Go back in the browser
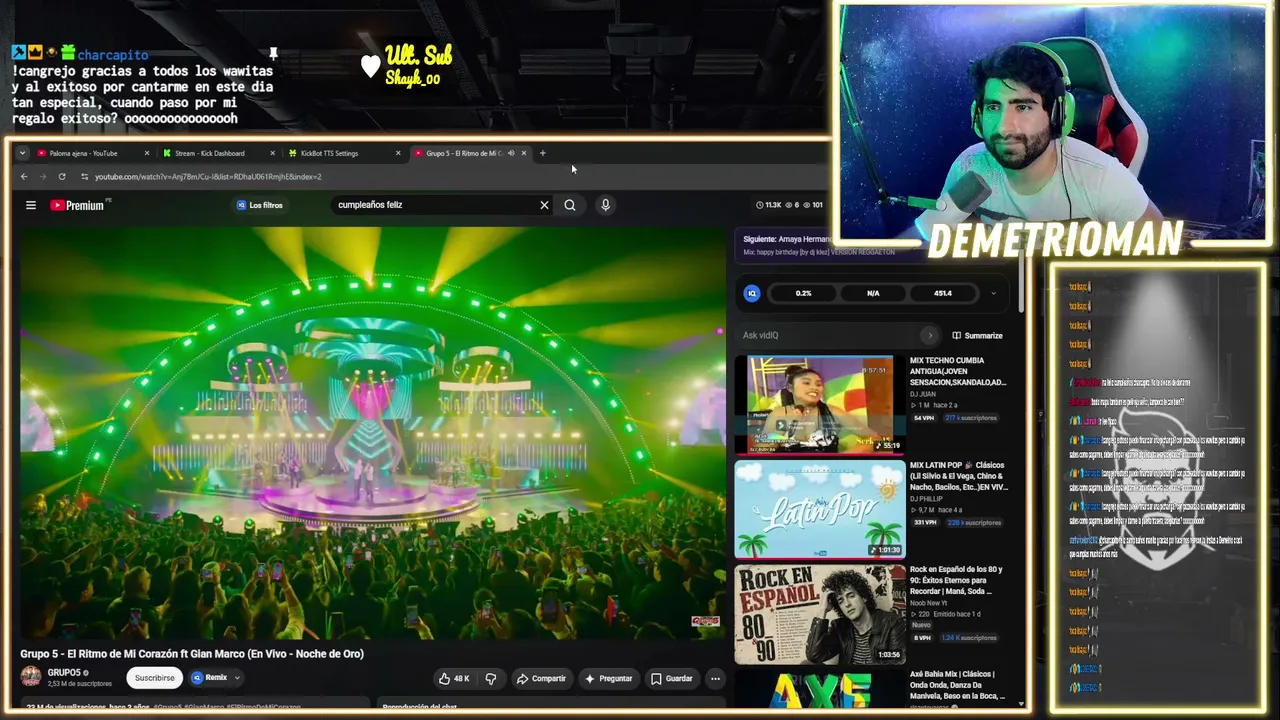 click(x=24, y=177)
